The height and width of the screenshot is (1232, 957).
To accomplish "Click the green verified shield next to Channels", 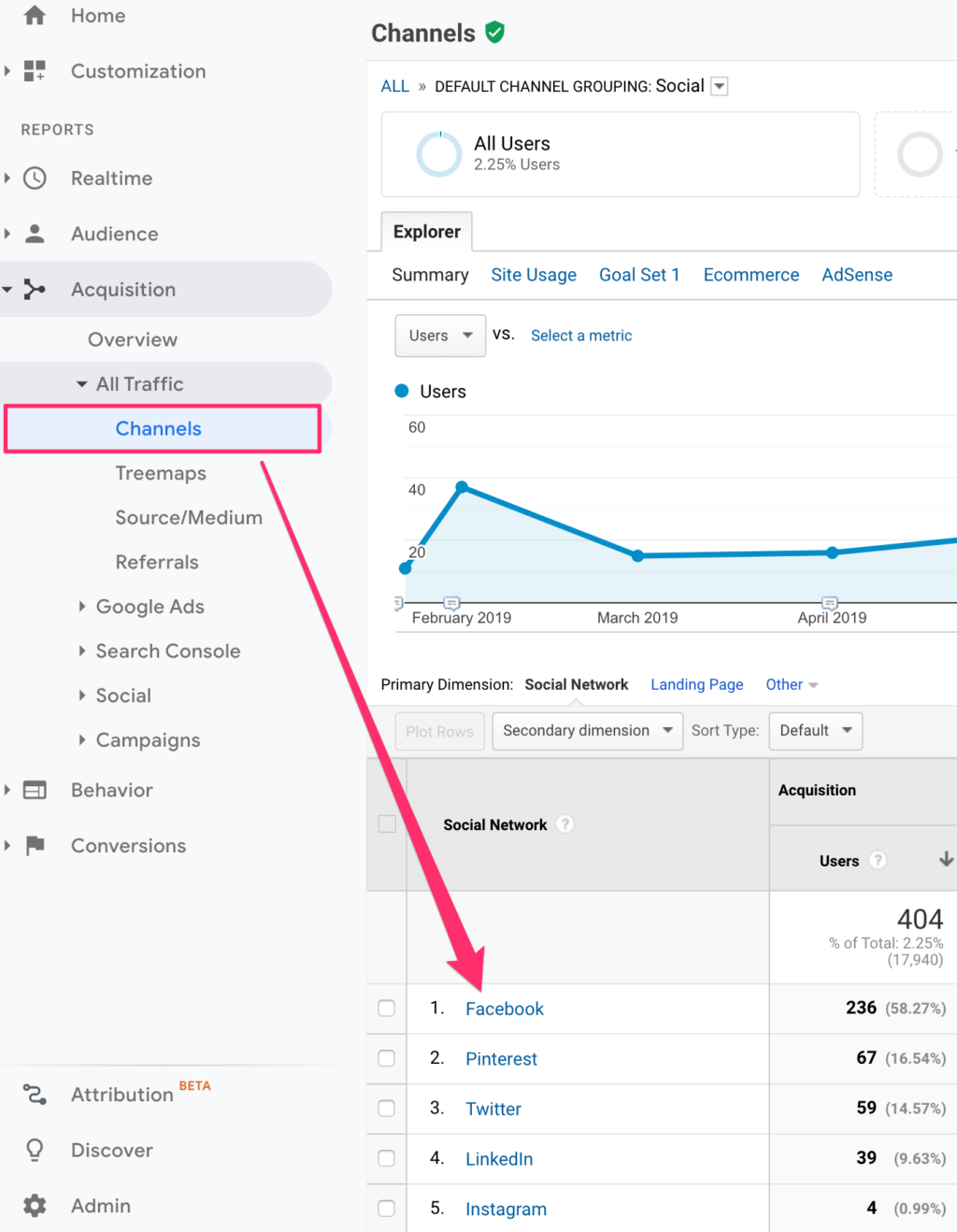I will (495, 33).
